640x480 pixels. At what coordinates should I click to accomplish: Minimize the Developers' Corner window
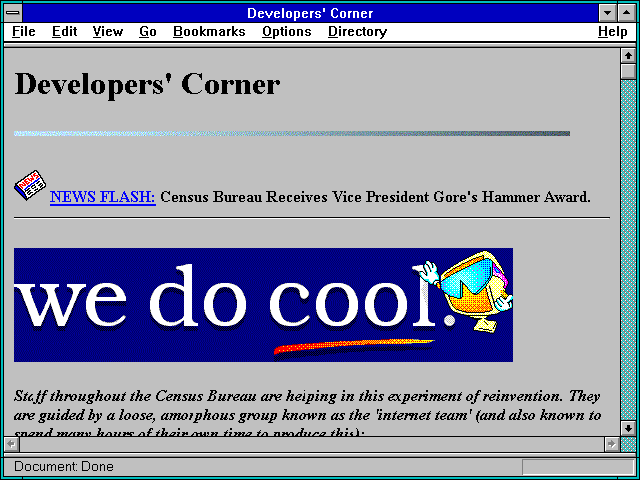(x=607, y=13)
